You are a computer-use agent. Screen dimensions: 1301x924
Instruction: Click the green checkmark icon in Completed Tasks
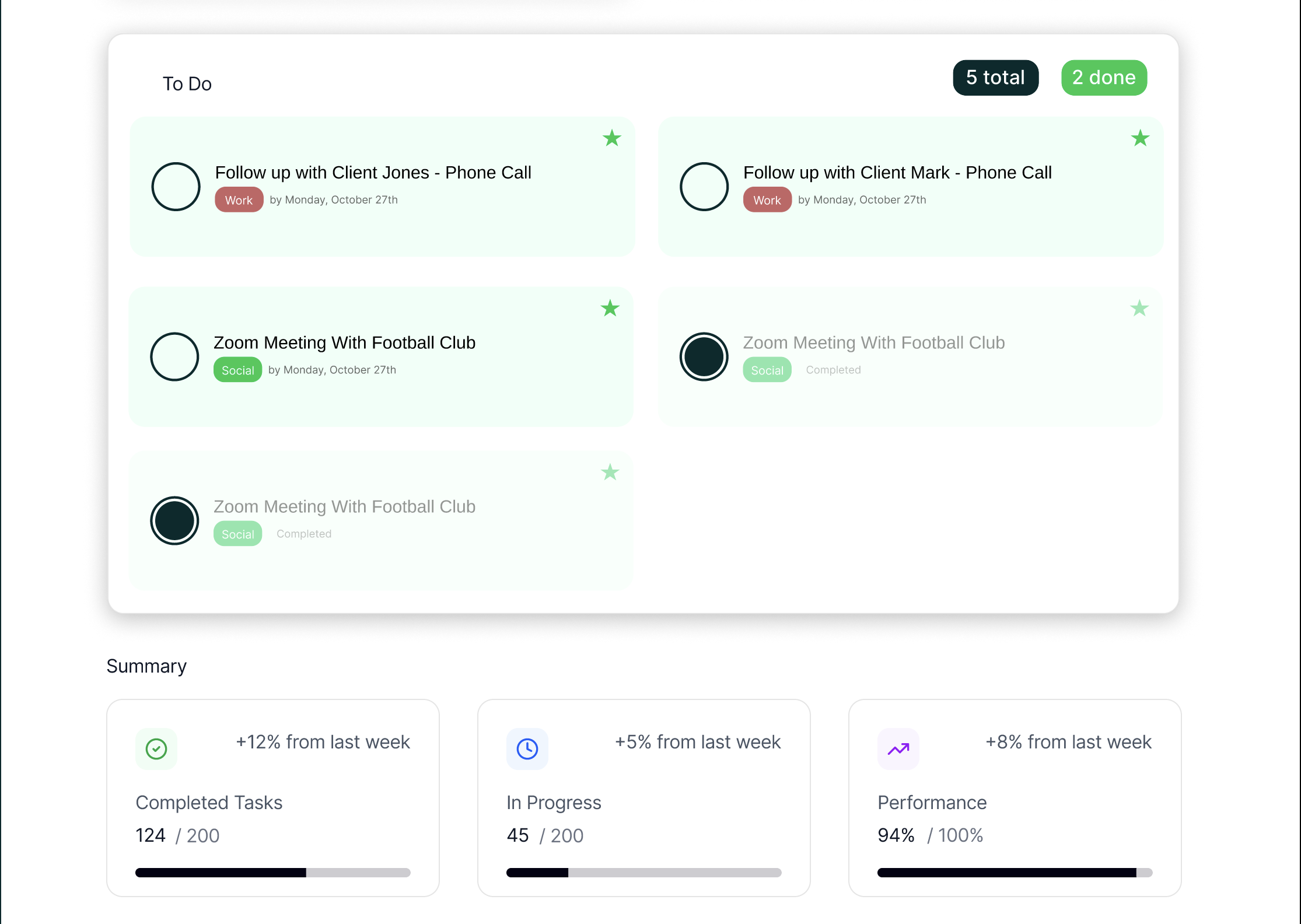(156, 748)
